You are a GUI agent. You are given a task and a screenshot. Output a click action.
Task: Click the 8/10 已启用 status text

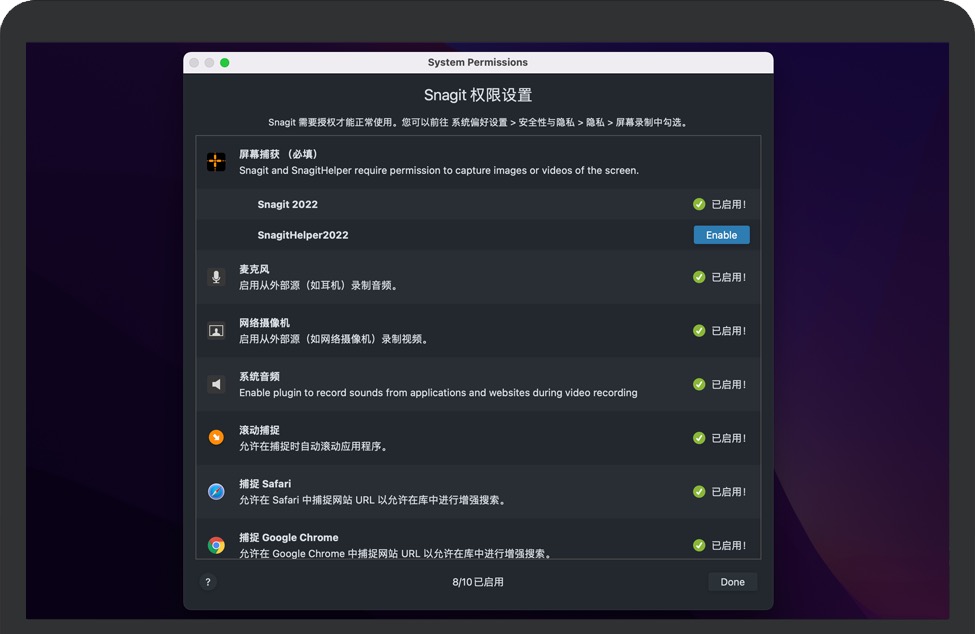[478, 582]
